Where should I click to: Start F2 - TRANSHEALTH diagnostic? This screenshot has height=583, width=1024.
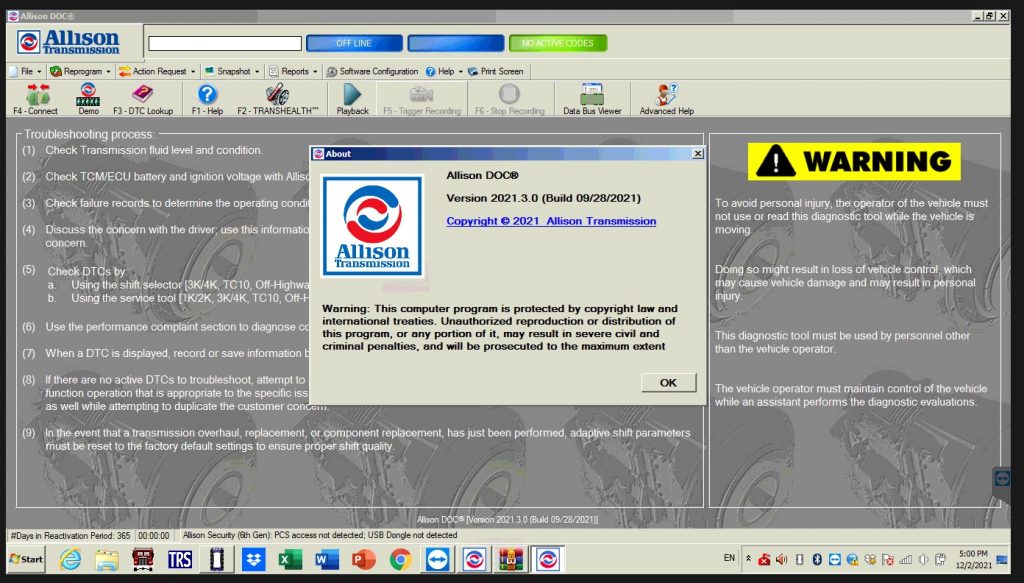point(276,98)
